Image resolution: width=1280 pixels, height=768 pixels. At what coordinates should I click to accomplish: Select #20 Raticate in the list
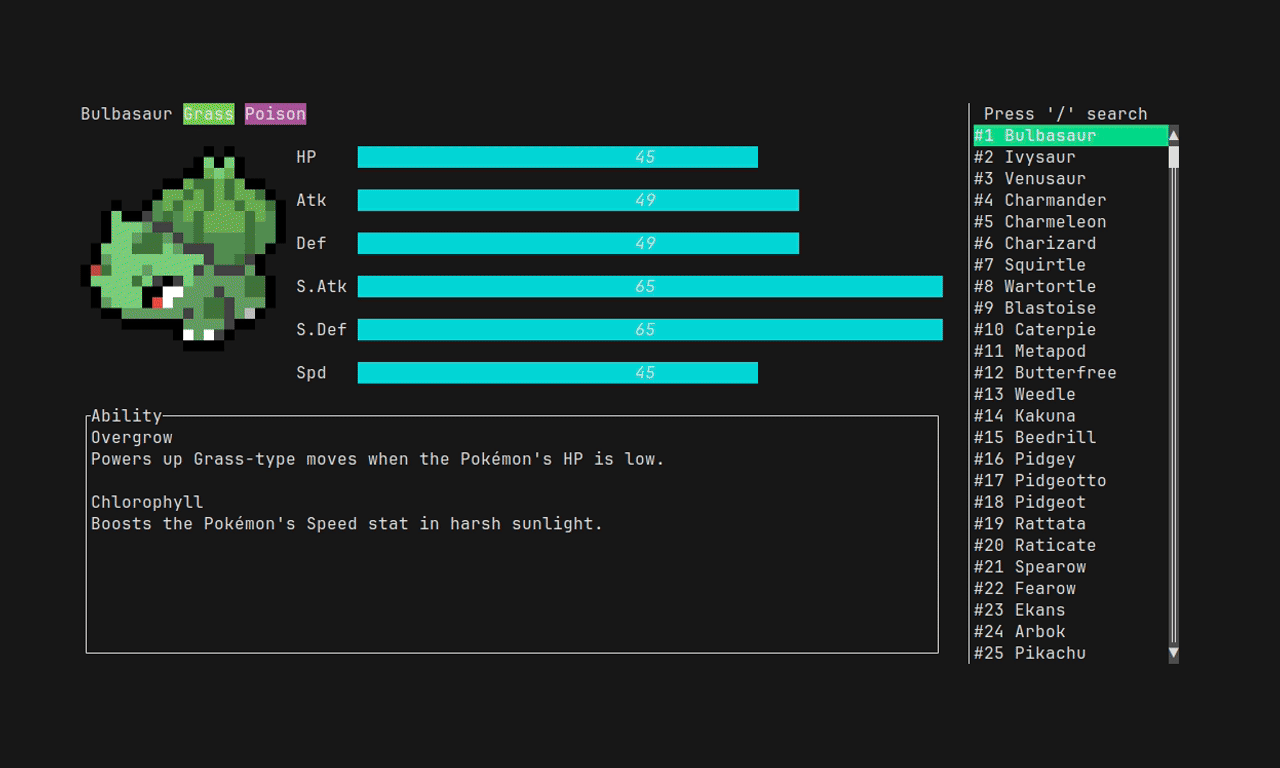(1071, 545)
